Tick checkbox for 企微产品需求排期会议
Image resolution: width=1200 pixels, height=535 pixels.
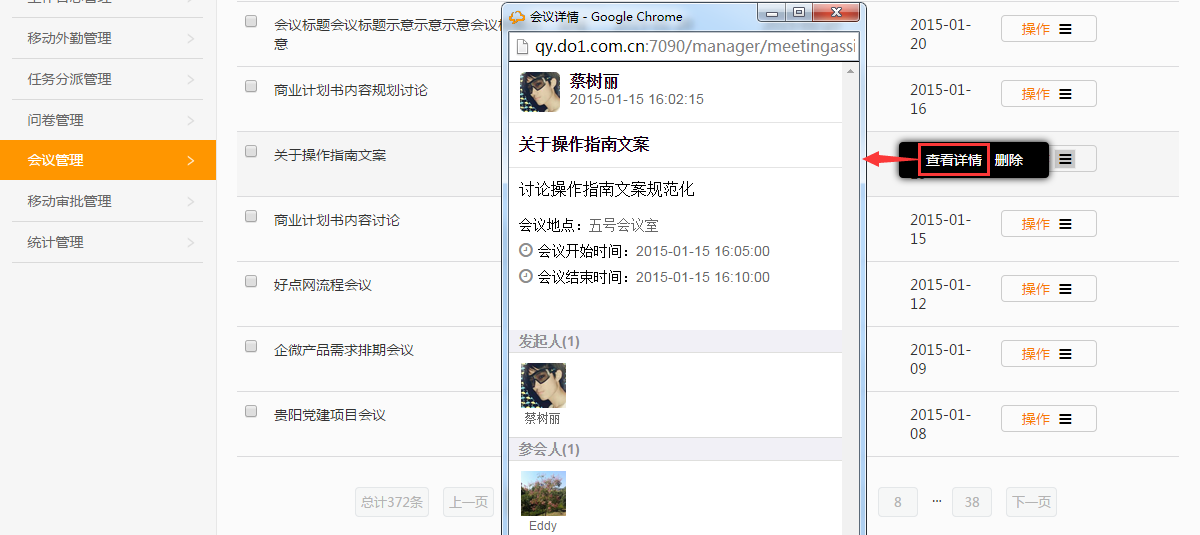251,346
